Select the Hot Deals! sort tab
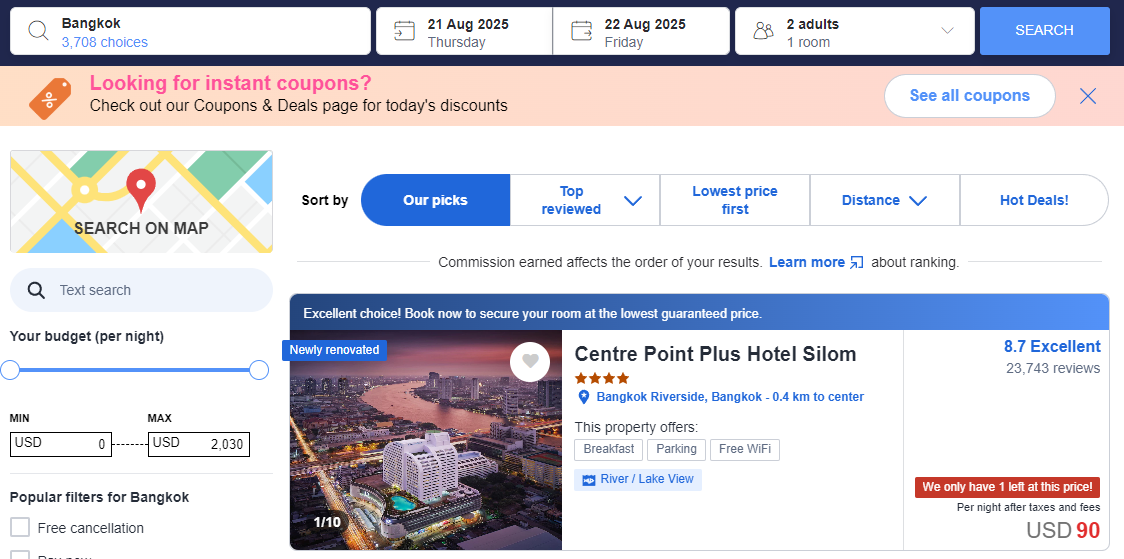The height and width of the screenshot is (559, 1124). click(1034, 200)
